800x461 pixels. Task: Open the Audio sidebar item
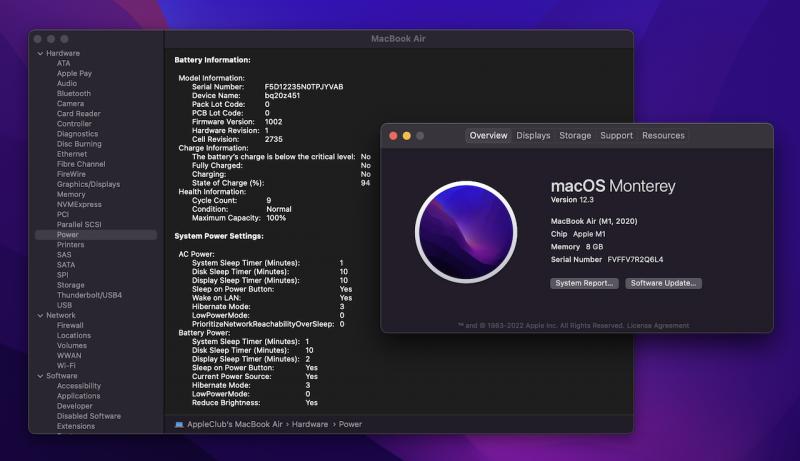click(x=67, y=84)
